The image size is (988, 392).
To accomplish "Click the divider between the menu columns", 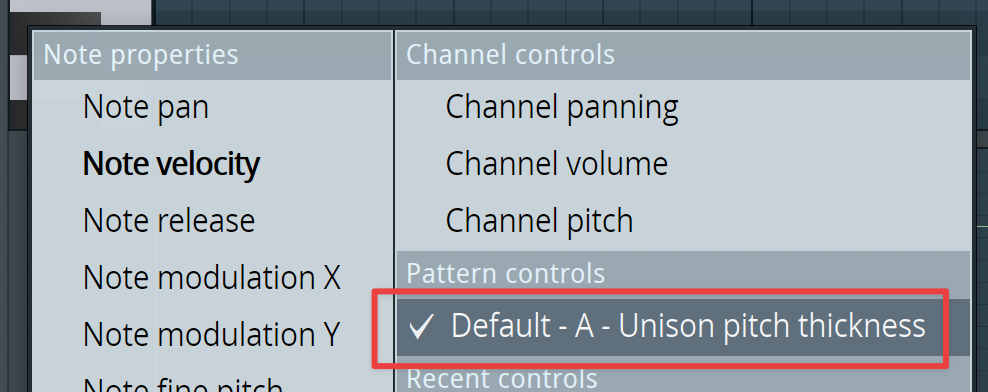I will tap(394, 208).
